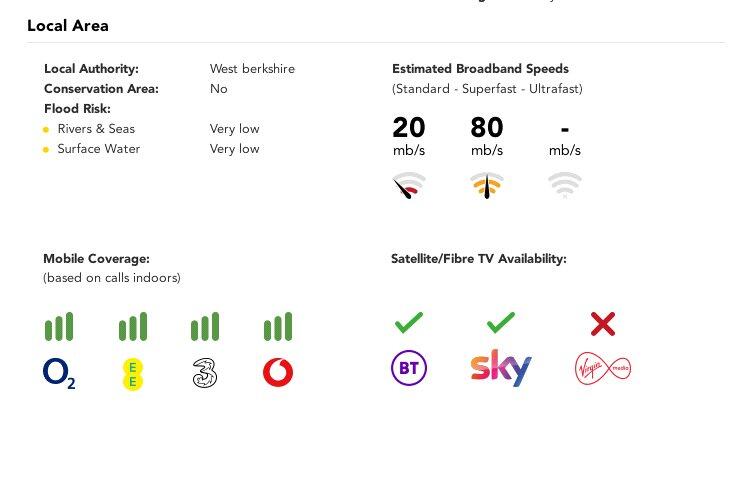Viewport: 754px width, 502px height.
Task: Select the Sky TV logo
Action: point(500,368)
